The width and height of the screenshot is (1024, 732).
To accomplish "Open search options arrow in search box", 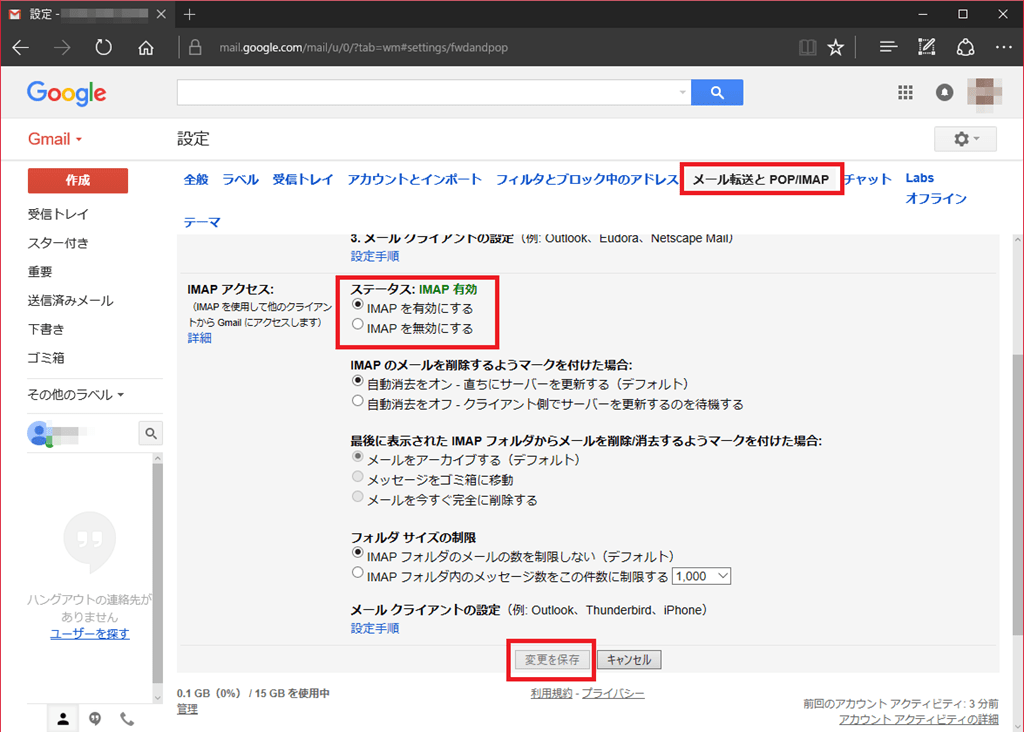I will tap(682, 93).
